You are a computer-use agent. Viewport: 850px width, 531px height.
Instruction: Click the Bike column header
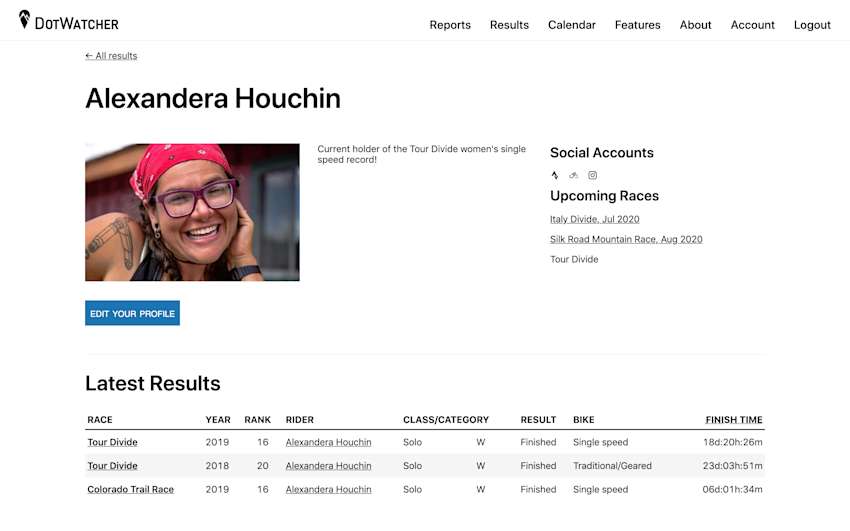[584, 419]
